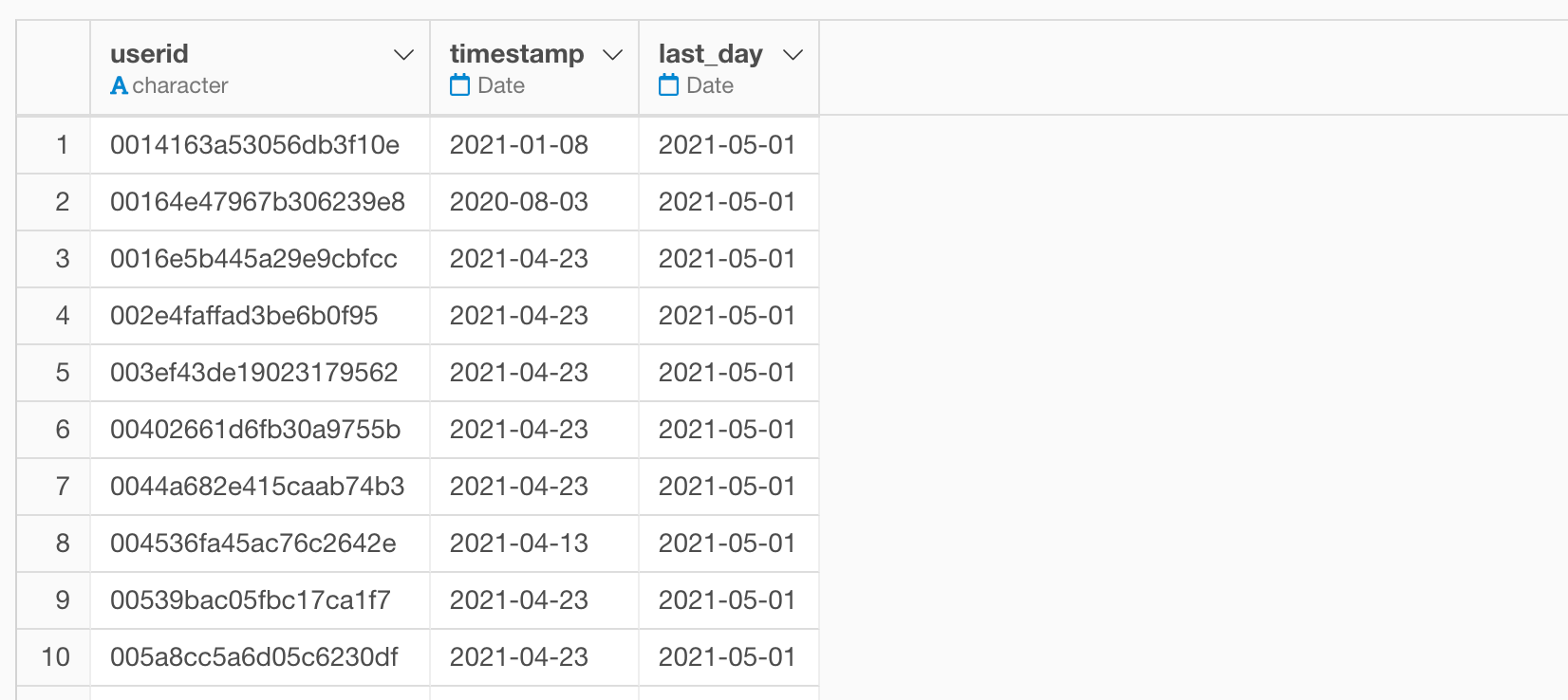Screen dimensions: 1568x700
Task: Select the last_day column header name
Action: [x=710, y=54]
